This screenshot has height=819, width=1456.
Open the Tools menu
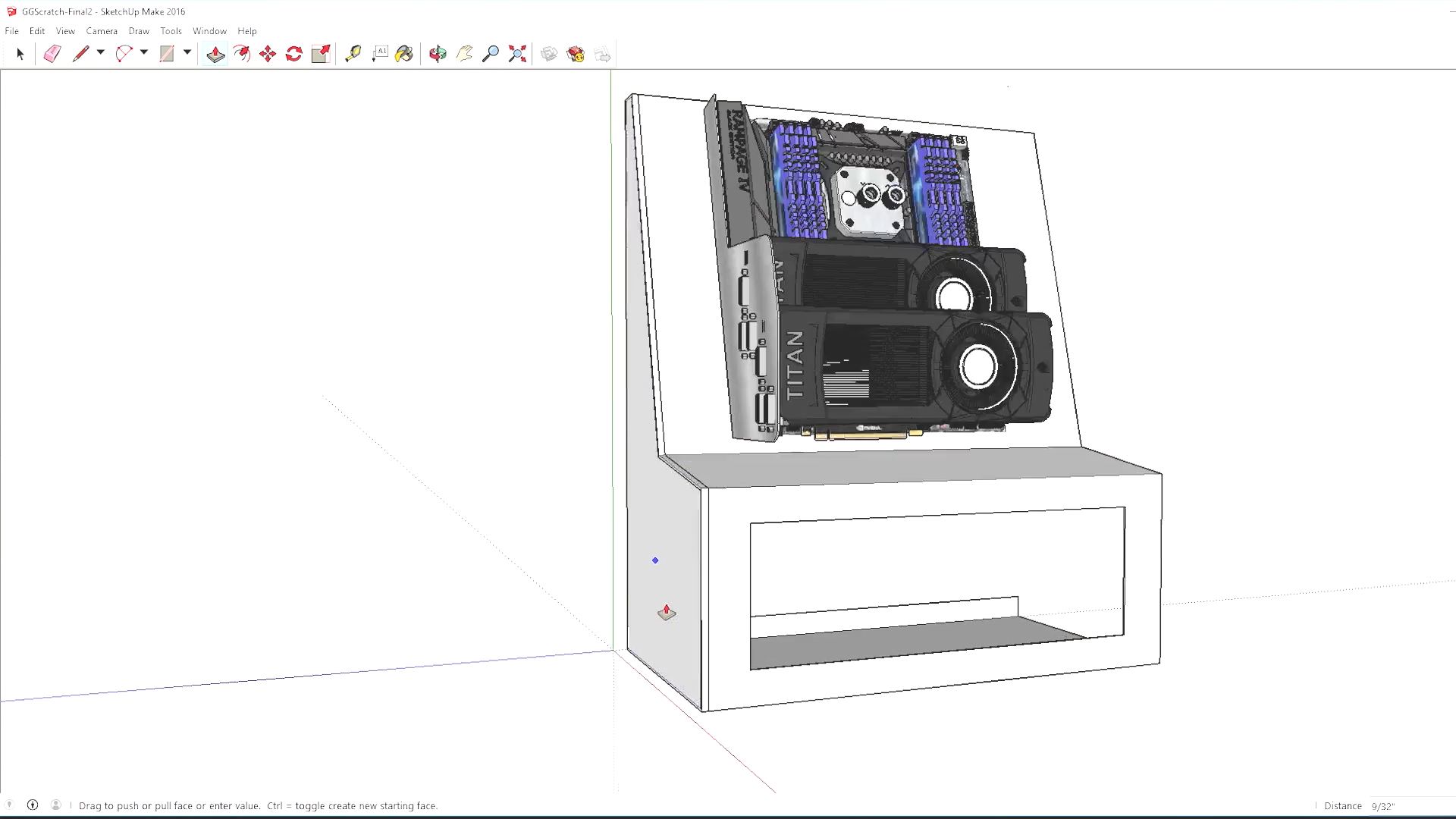coord(171,31)
